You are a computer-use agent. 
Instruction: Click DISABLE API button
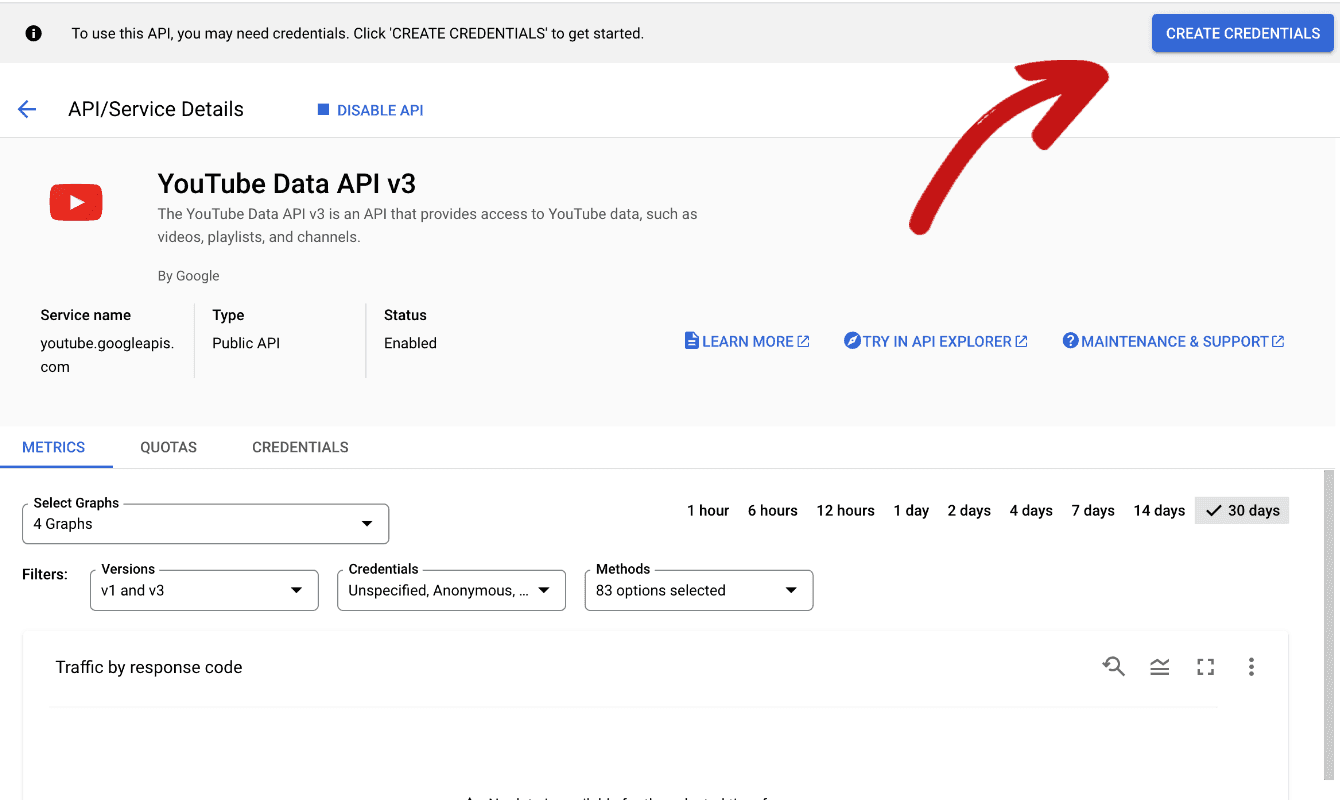371,110
